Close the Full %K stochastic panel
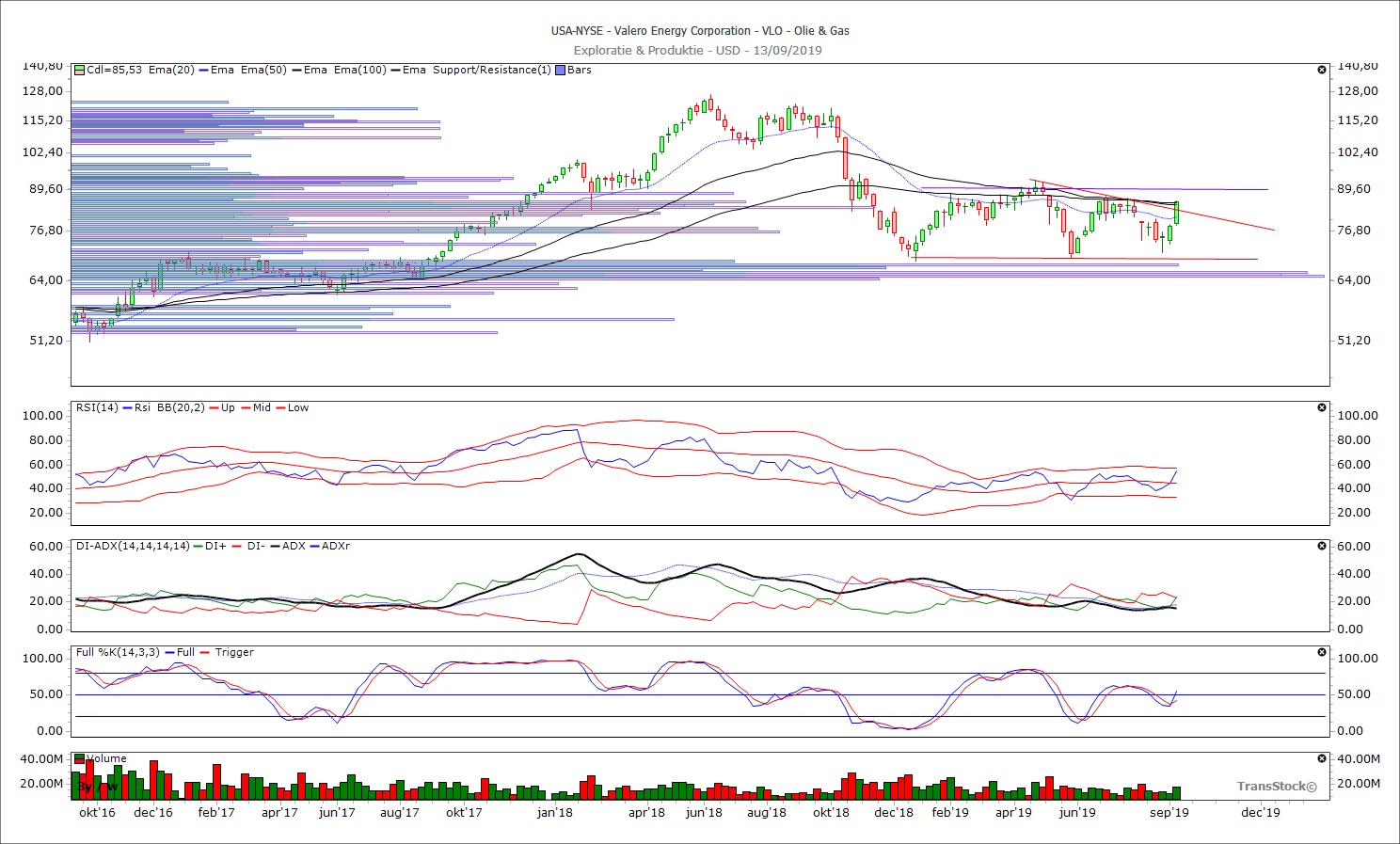Viewport: 1400px width, 844px height. 1322,652
